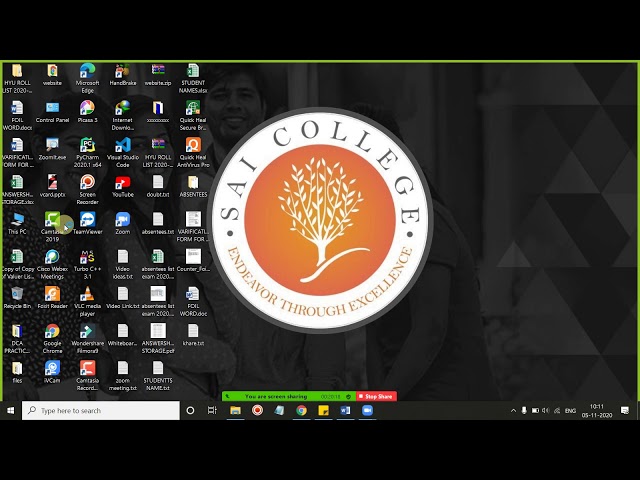This screenshot has width=640, height=480.
Task: Open volume control in system tray
Action: [x=546, y=411]
